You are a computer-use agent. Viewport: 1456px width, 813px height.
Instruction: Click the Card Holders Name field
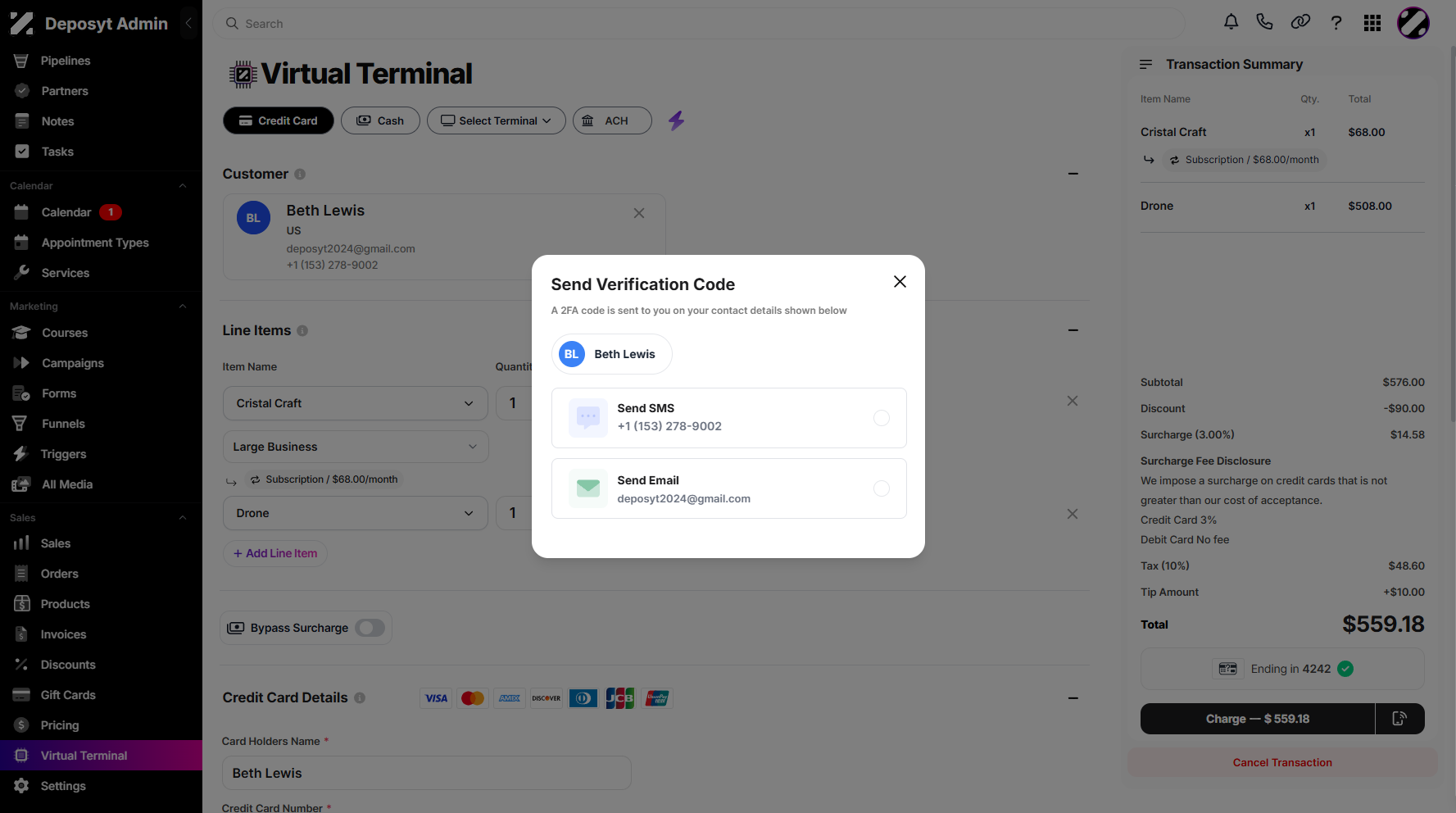click(427, 773)
